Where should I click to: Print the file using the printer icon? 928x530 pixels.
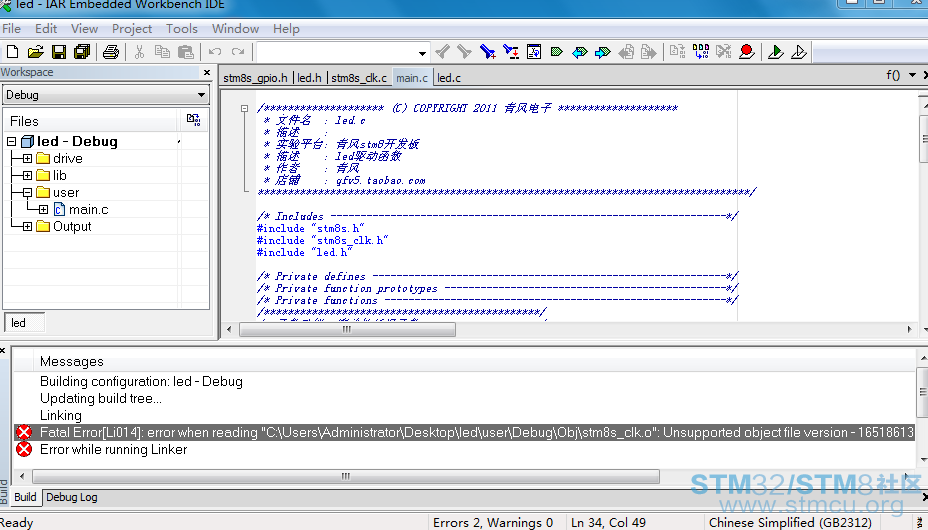click(x=111, y=52)
